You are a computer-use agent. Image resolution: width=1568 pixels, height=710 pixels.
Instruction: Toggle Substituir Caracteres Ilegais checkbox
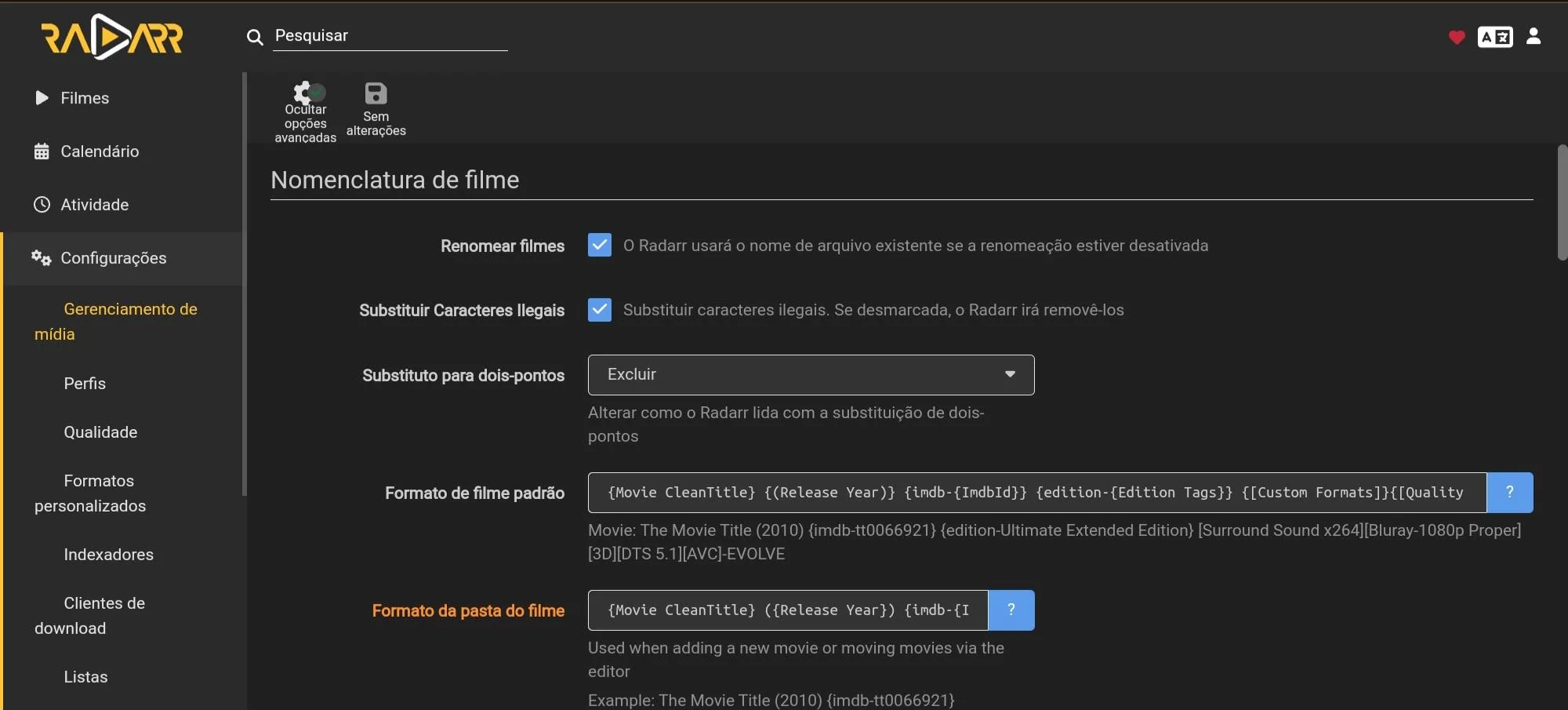click(x=600, y=310)
